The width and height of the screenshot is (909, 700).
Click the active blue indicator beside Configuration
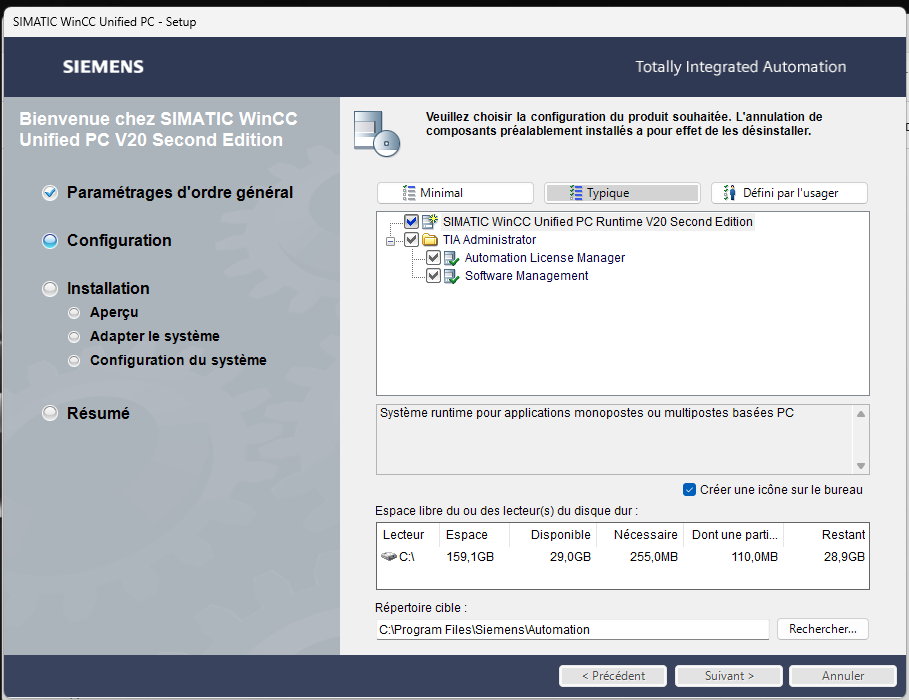coord(50,241)
